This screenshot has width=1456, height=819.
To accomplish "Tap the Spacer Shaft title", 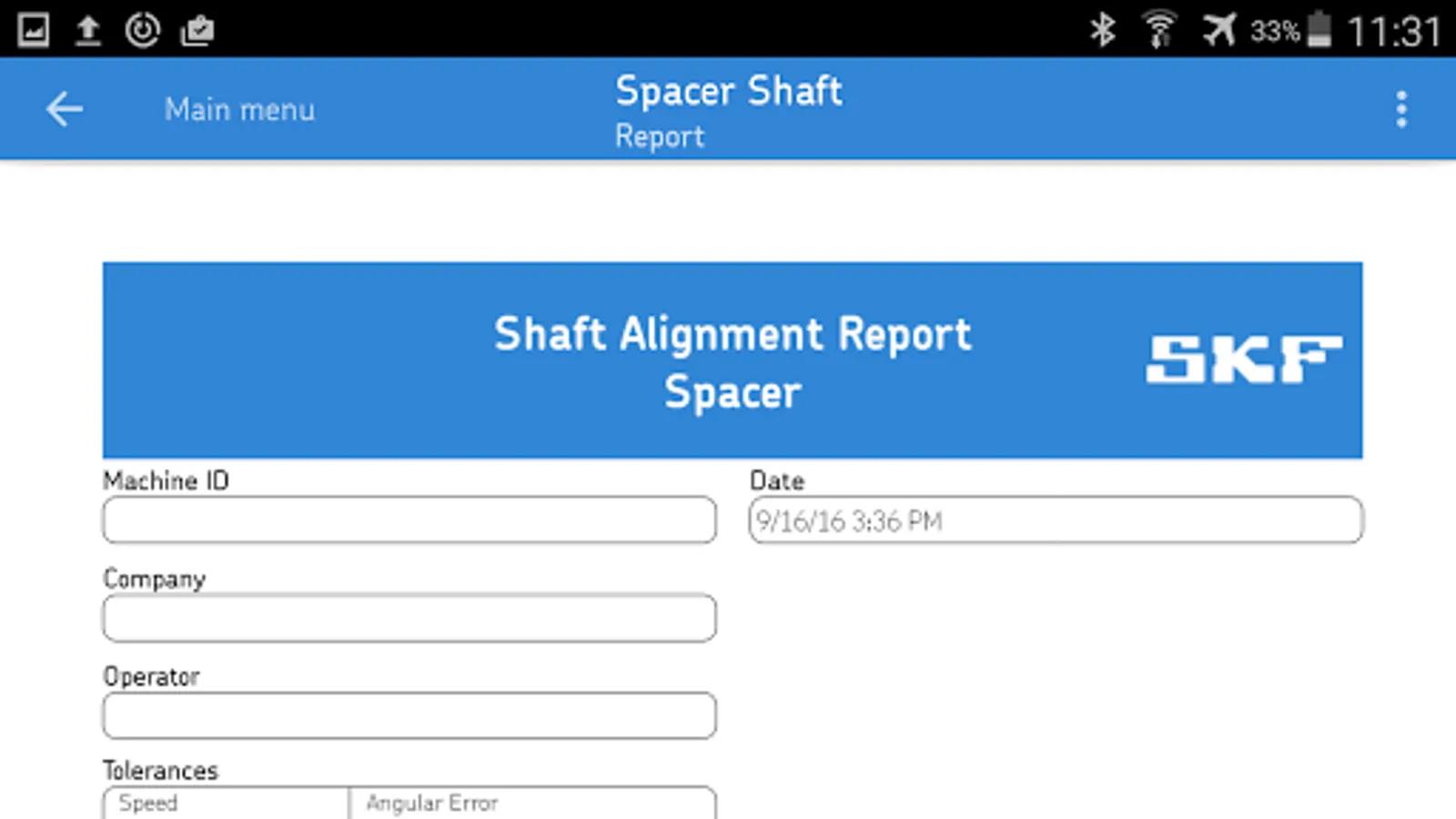I will click(x=729, y=91).
